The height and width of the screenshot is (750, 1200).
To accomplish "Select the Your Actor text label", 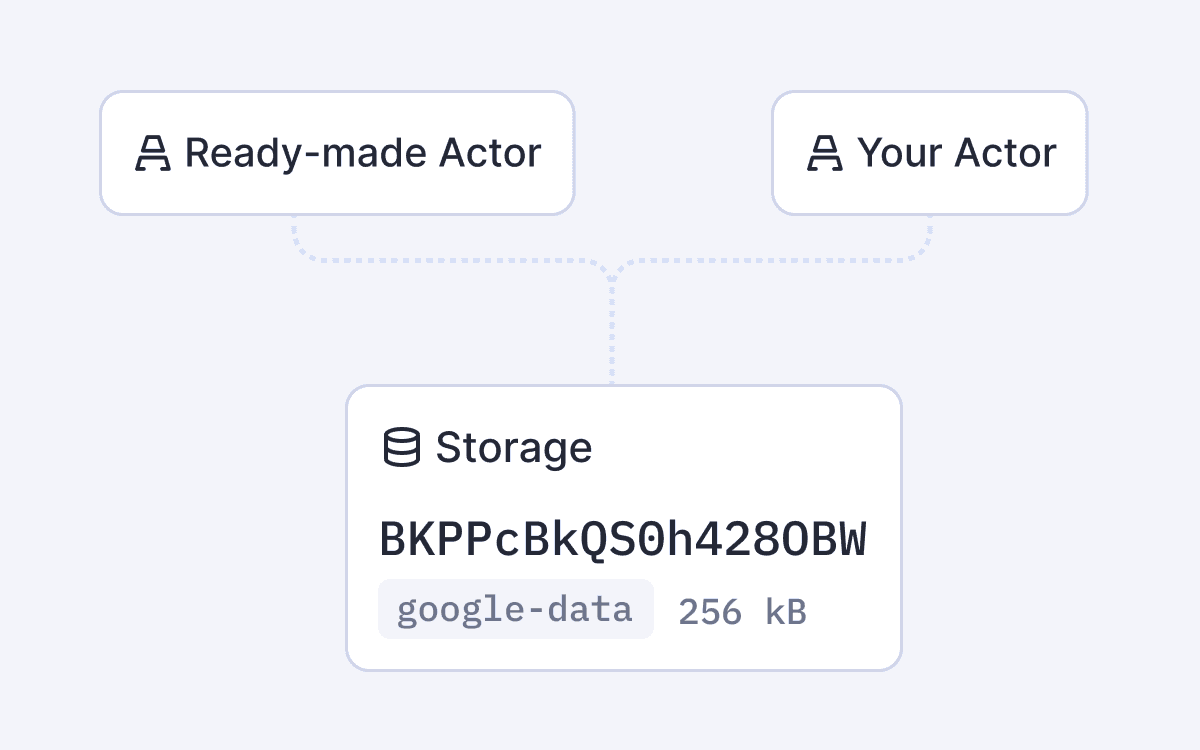I will click(956, 153).
